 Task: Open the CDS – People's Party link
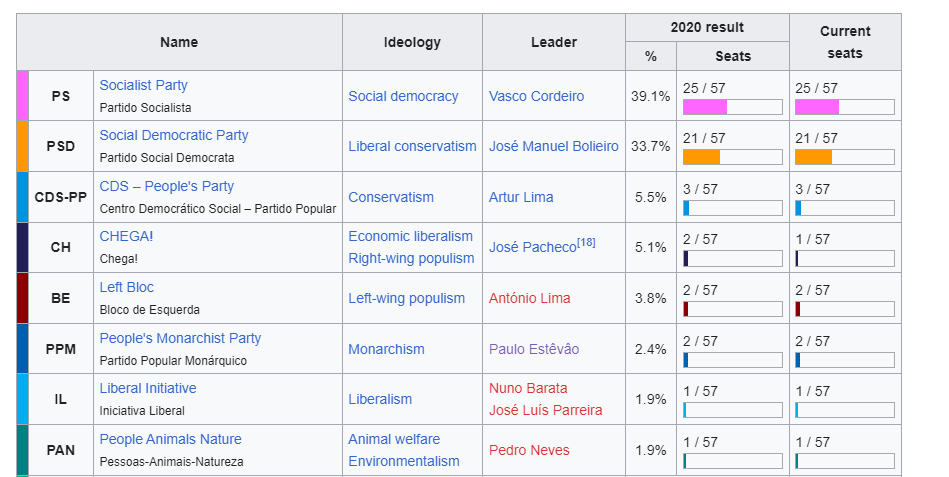coord(166,186)
